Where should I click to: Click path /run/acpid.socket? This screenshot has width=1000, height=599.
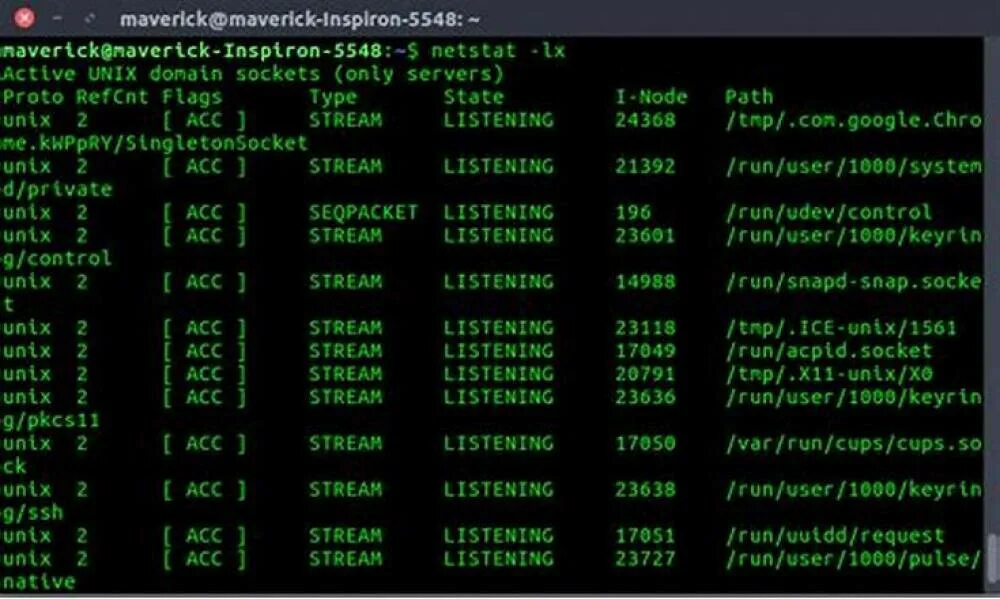coord(828,351)
